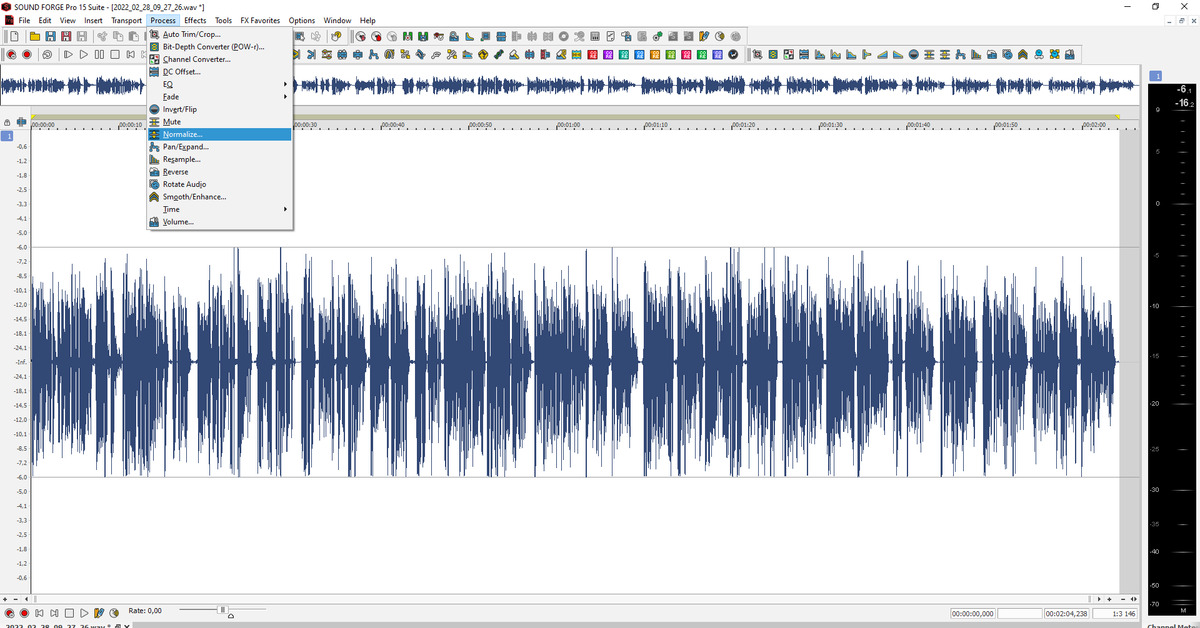This screenshot has height=628, width=1200.
Task: Choose DC Offset... menu entry
Action: pos(181,72)
